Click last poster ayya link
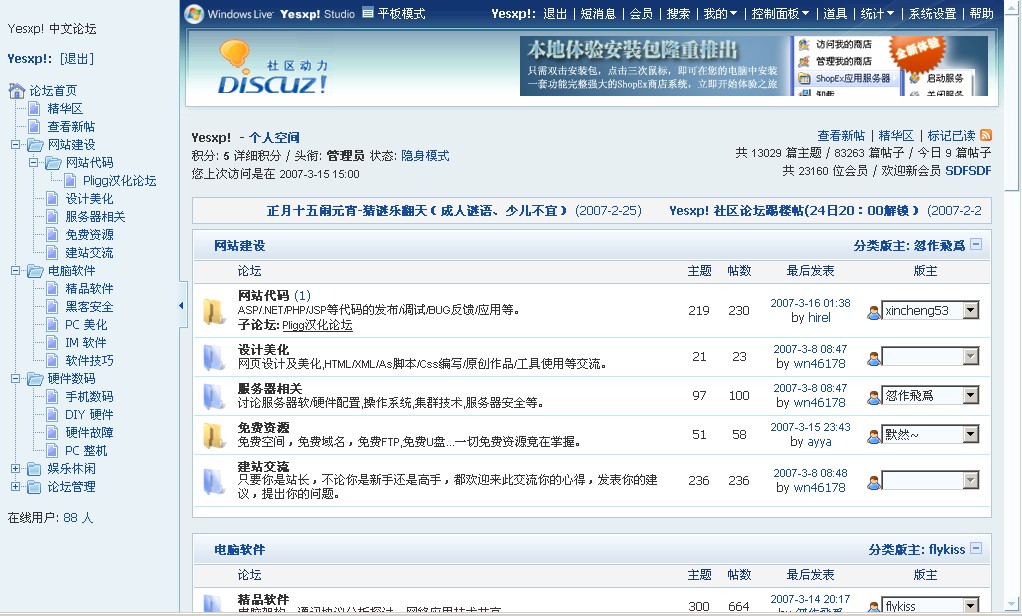Image resolution: width=1022 pixels, height=616 pixels. coord(819,441)
